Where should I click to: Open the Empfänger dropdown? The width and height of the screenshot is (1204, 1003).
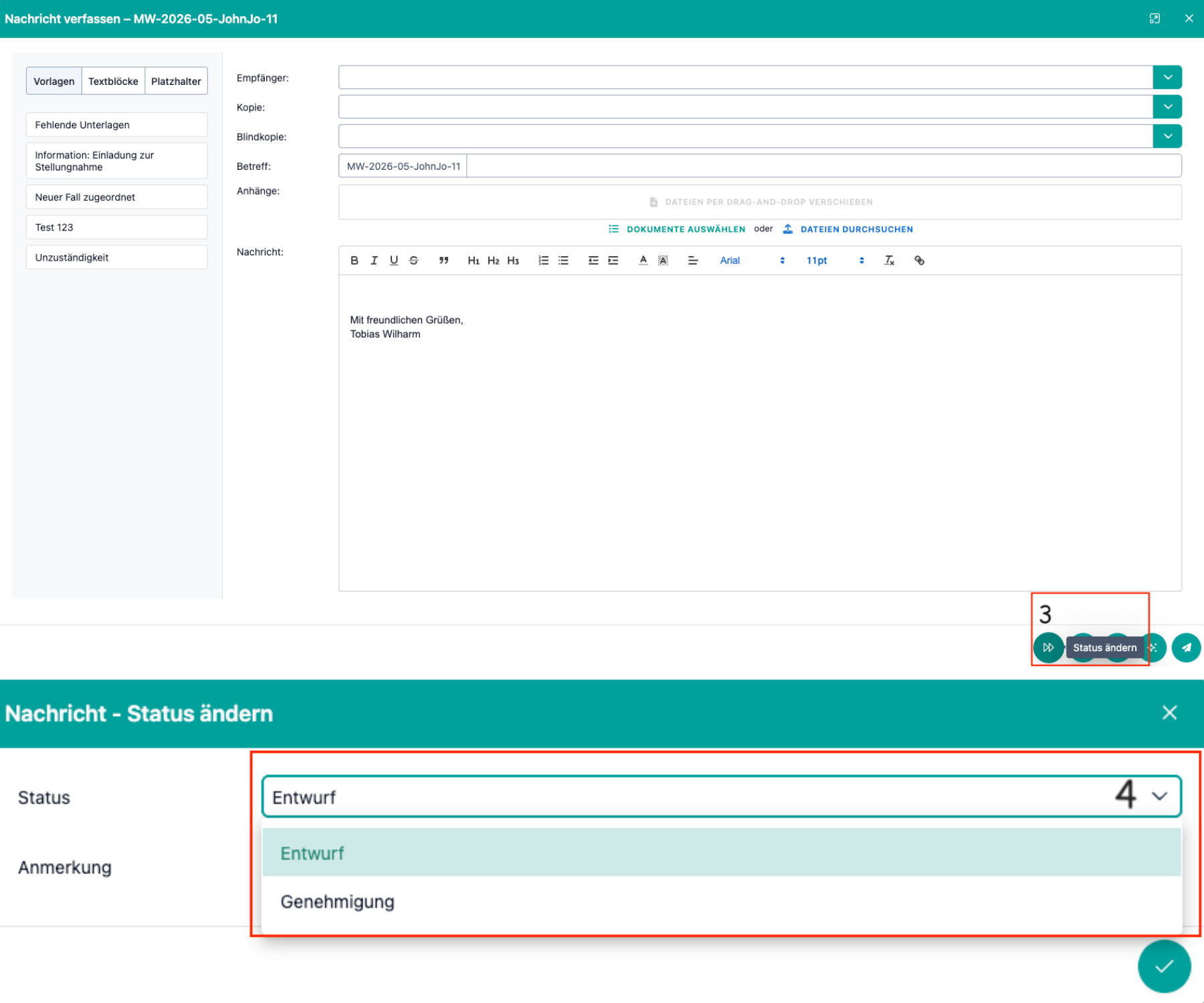click(1167, 78)
